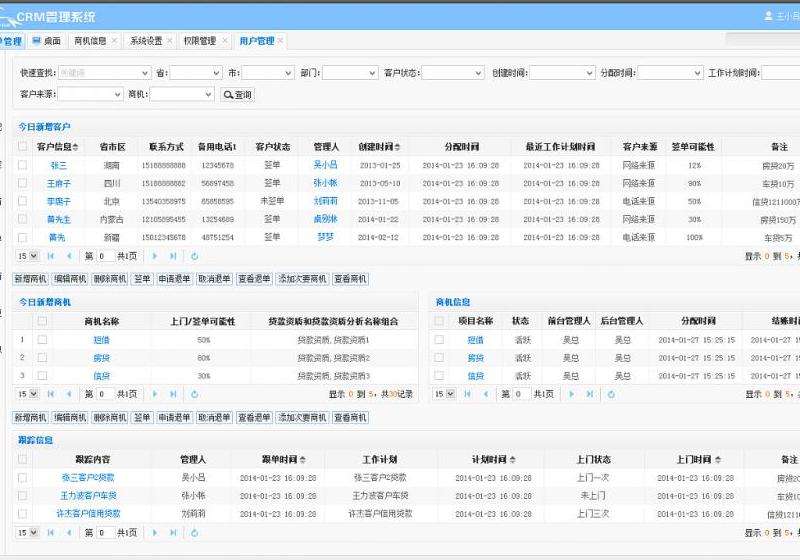Go to previous page of 今日新增商机 table
Viewport: 800px width, 560px height.
(x=69, y=394)
